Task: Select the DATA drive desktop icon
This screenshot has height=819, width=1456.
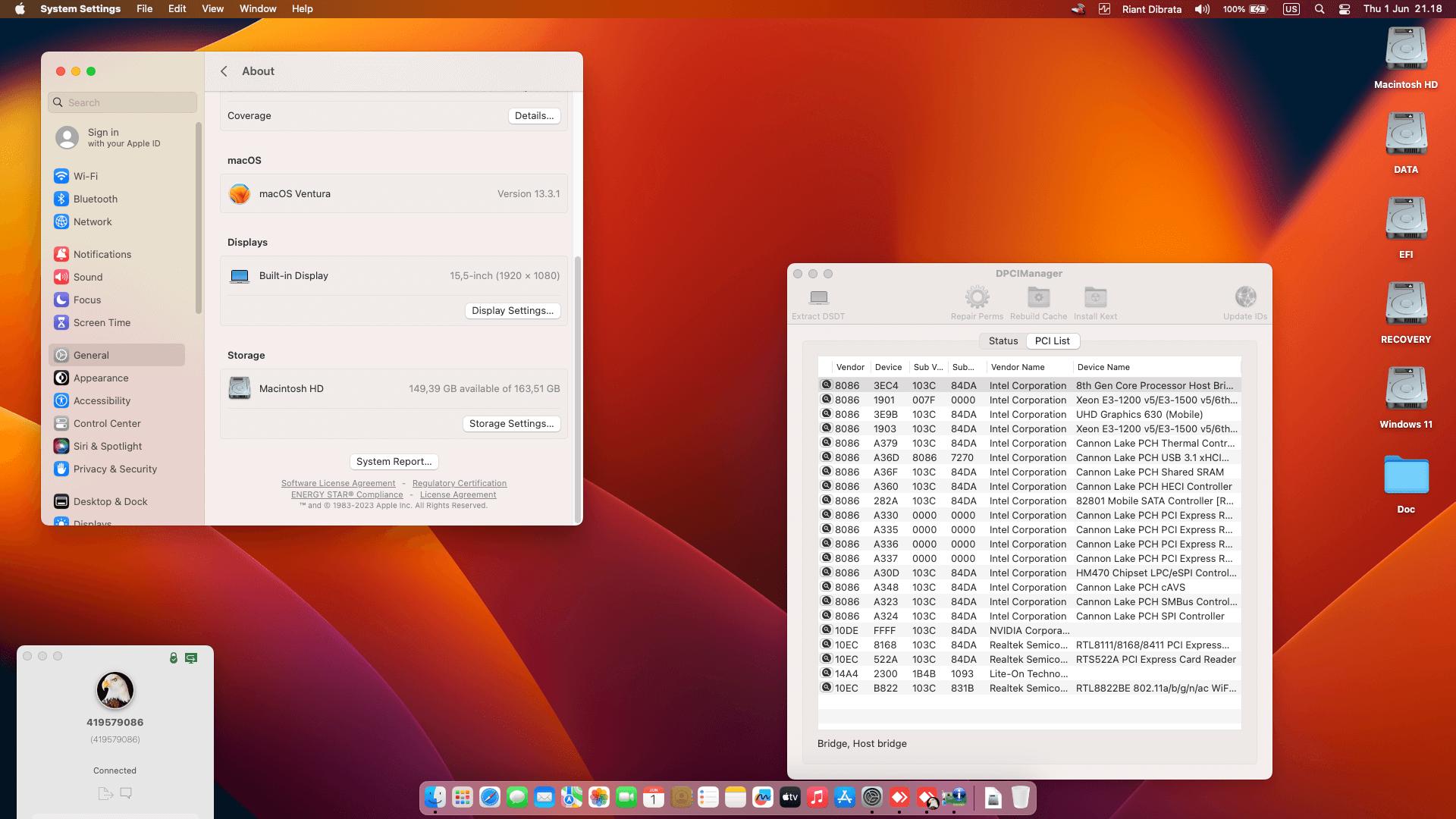Action: (1406, 143)
